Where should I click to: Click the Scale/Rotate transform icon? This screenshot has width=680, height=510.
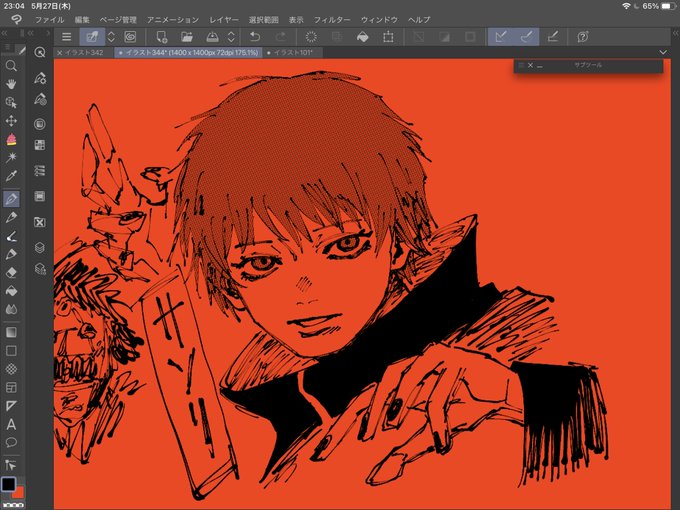coord(388,37)
